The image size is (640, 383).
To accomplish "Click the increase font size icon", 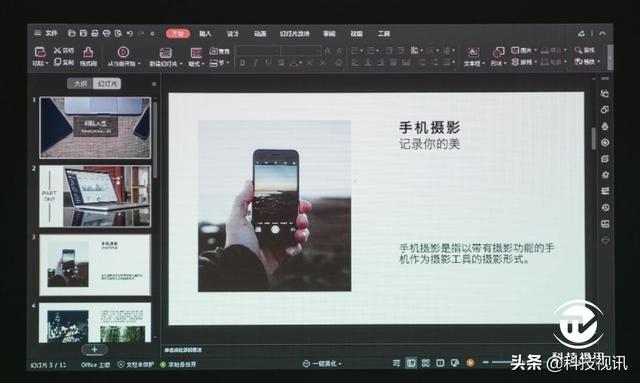I will tap(327, 51).
